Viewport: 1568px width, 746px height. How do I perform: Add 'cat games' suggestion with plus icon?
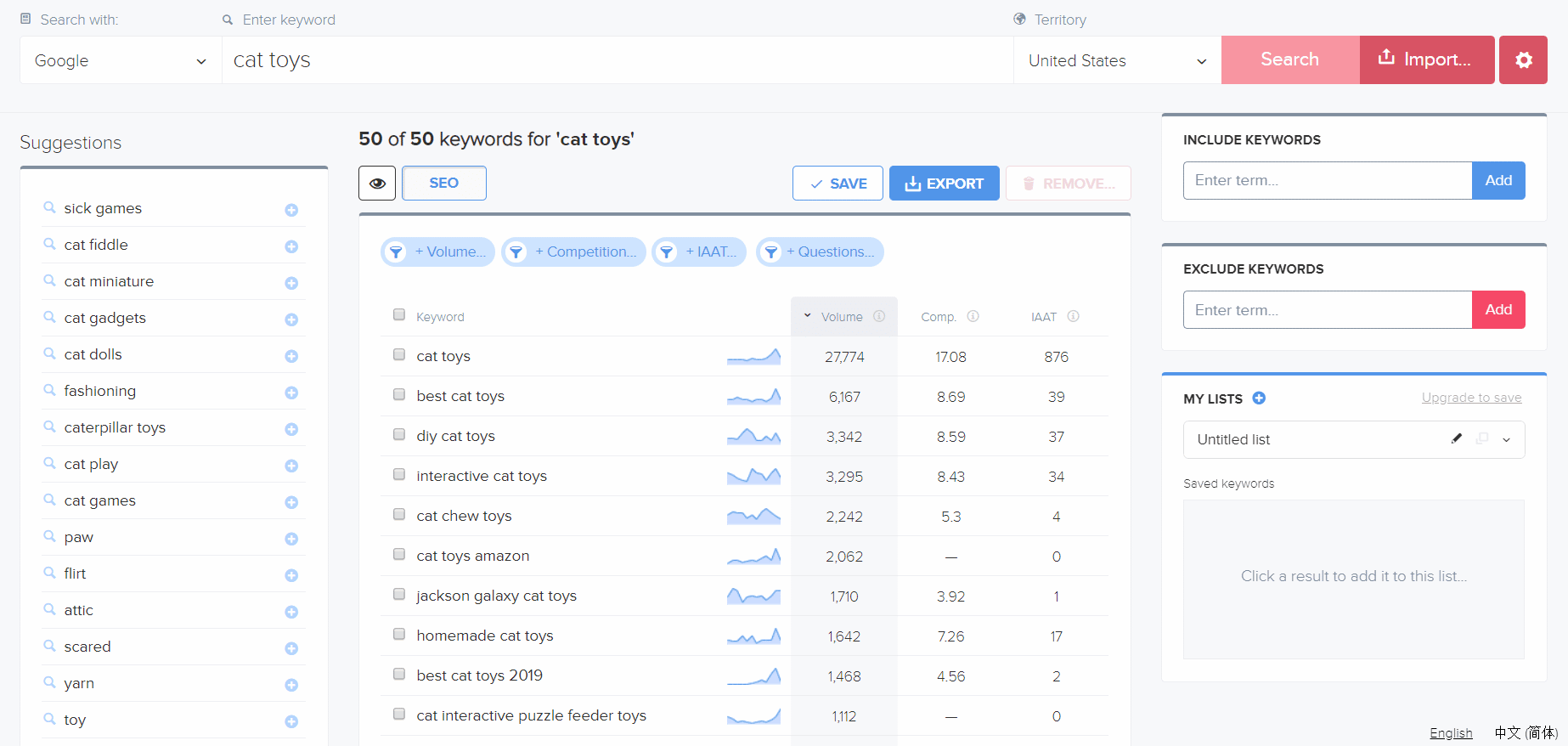(291, 502)
